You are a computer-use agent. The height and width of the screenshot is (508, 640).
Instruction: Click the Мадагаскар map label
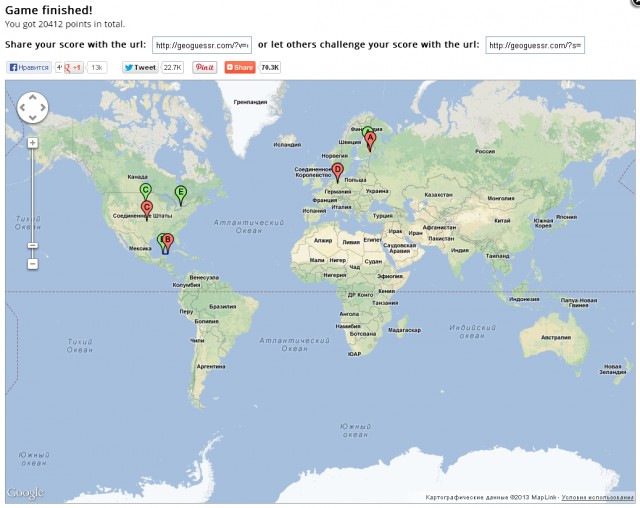coord(404,330)
